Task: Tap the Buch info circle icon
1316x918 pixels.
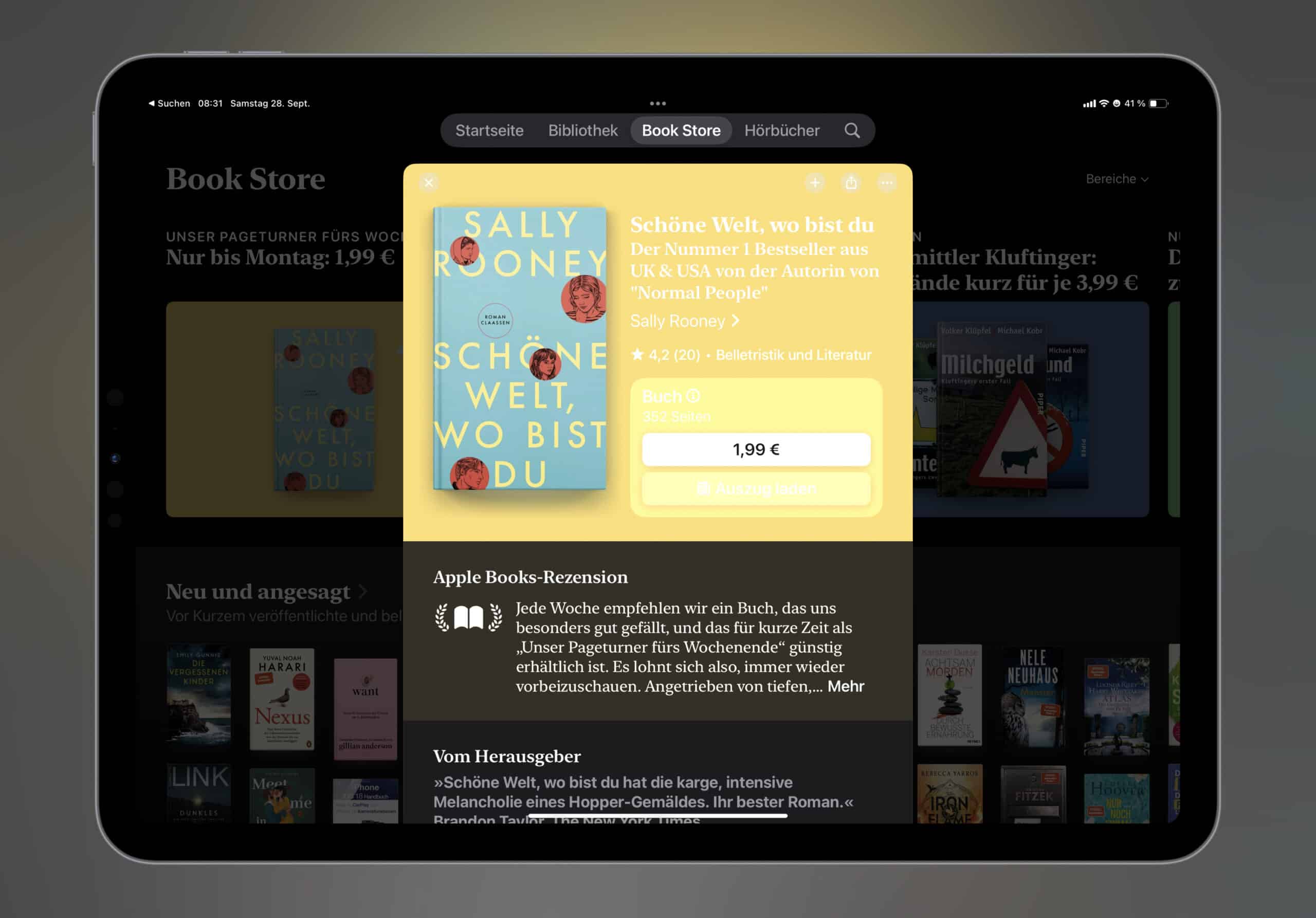Action: point(693,396)
